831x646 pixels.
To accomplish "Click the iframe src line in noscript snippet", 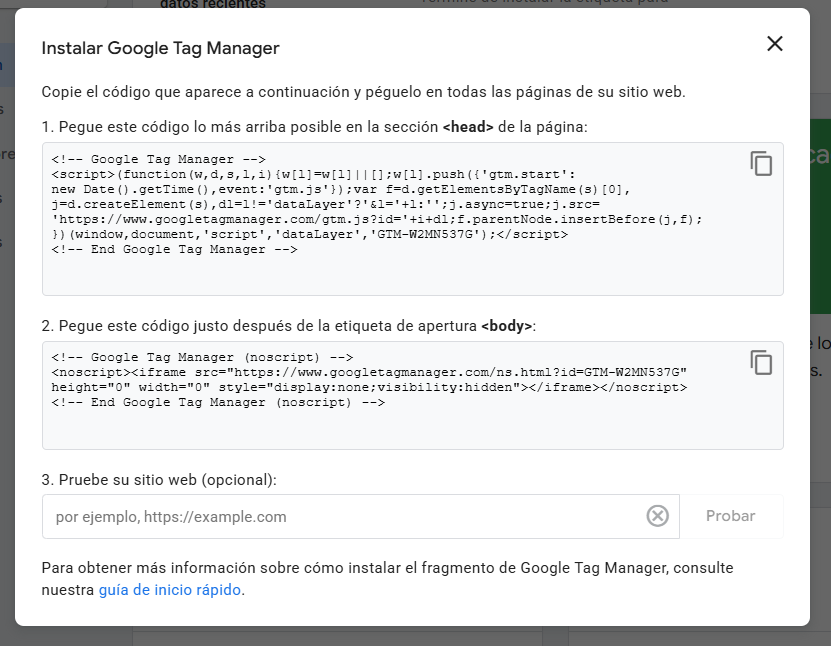I will click(x=370, y=372).
